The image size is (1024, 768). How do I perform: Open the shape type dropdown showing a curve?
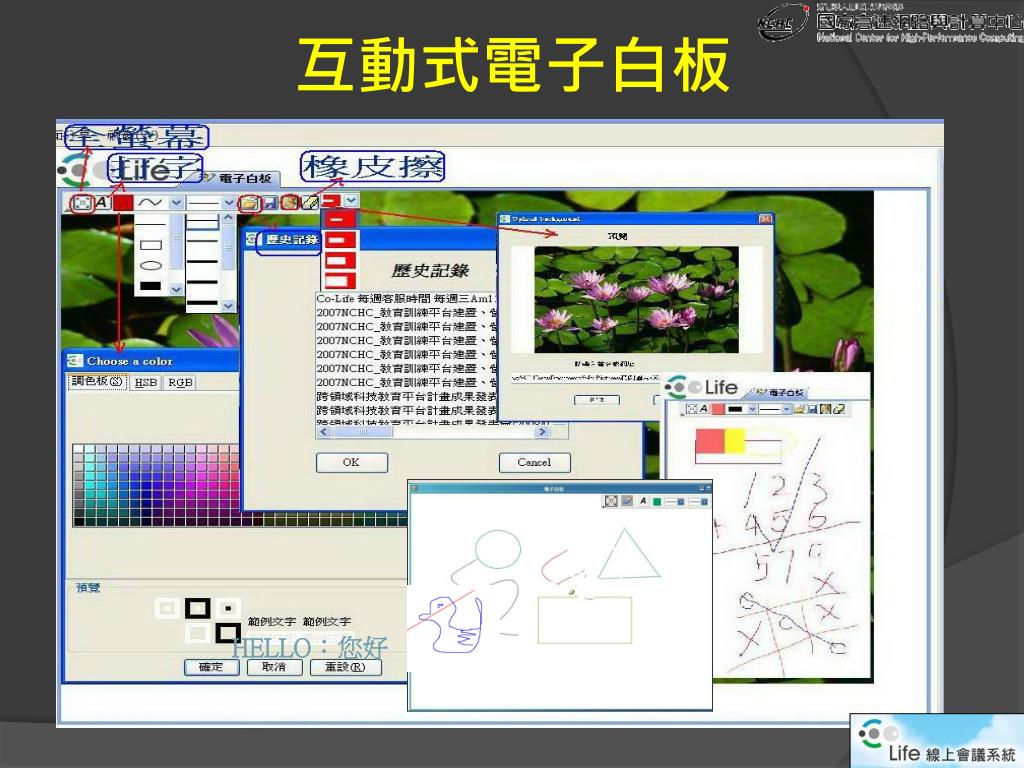160,203
